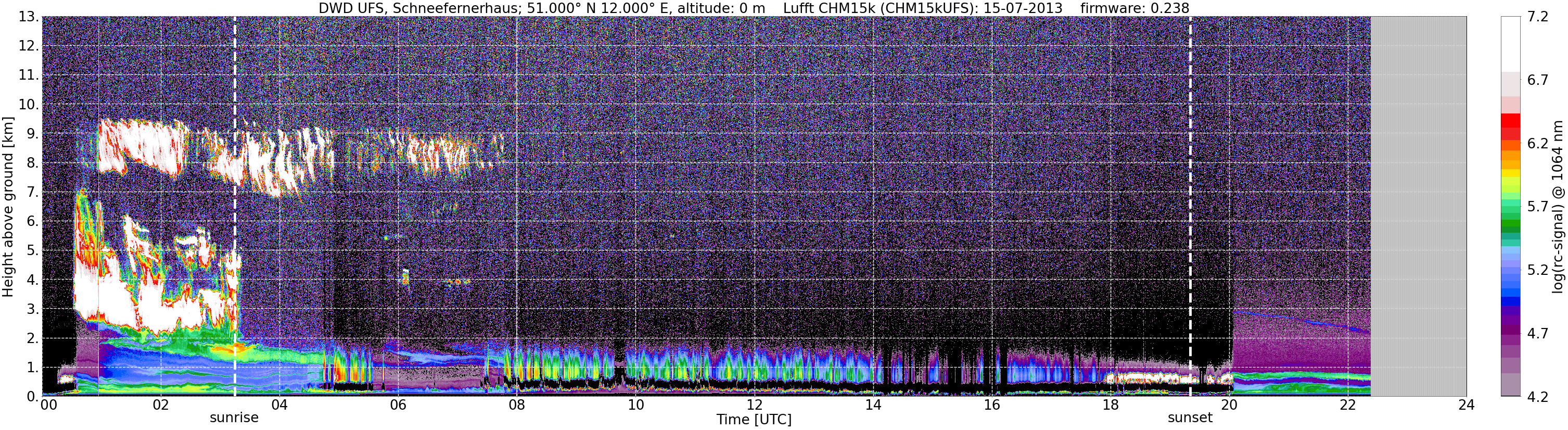Click the height axis tick '12.'
Screen dimensions: 1568x430
point(29,46)
